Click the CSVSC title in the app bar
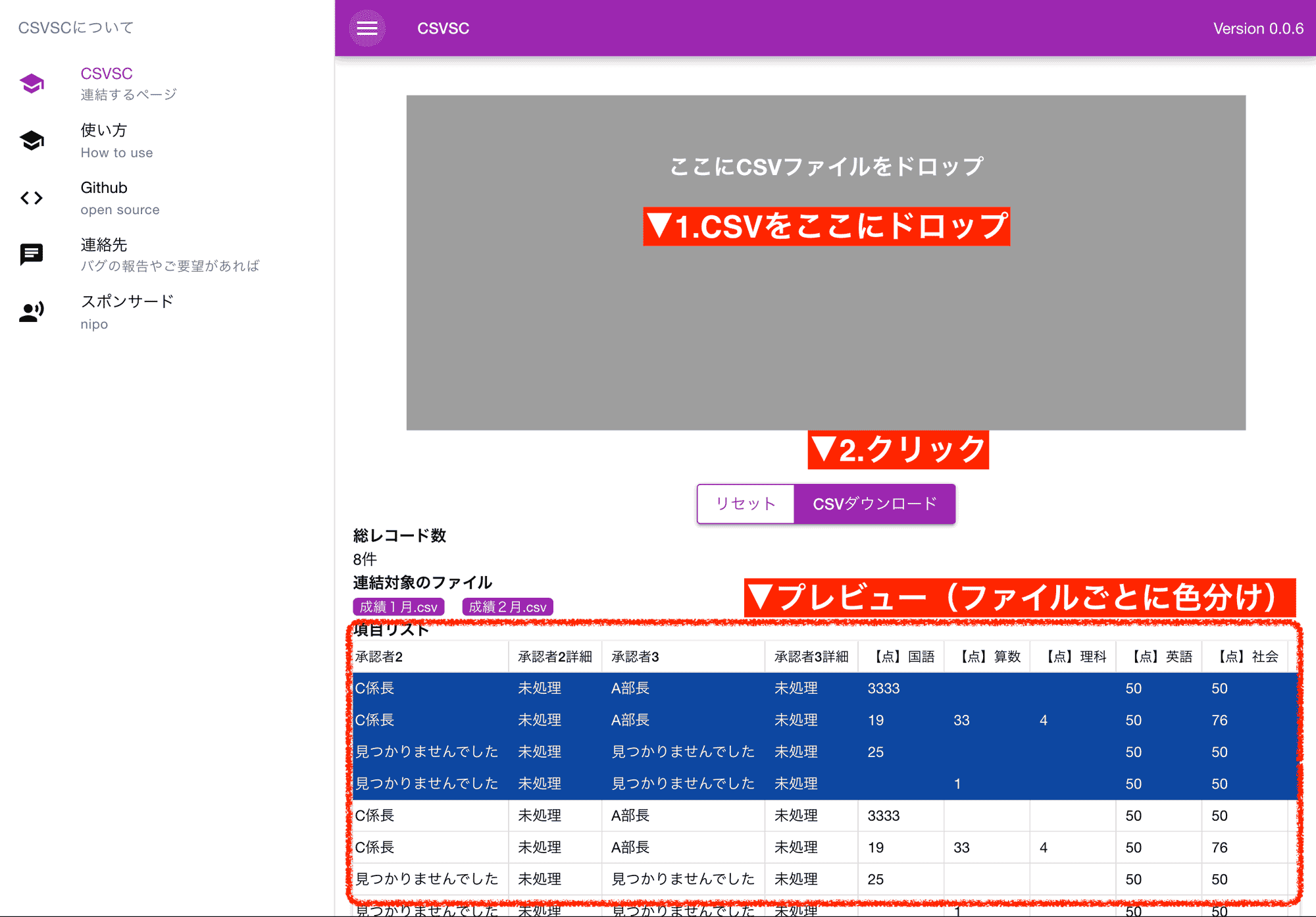 (x=442, y=28)
